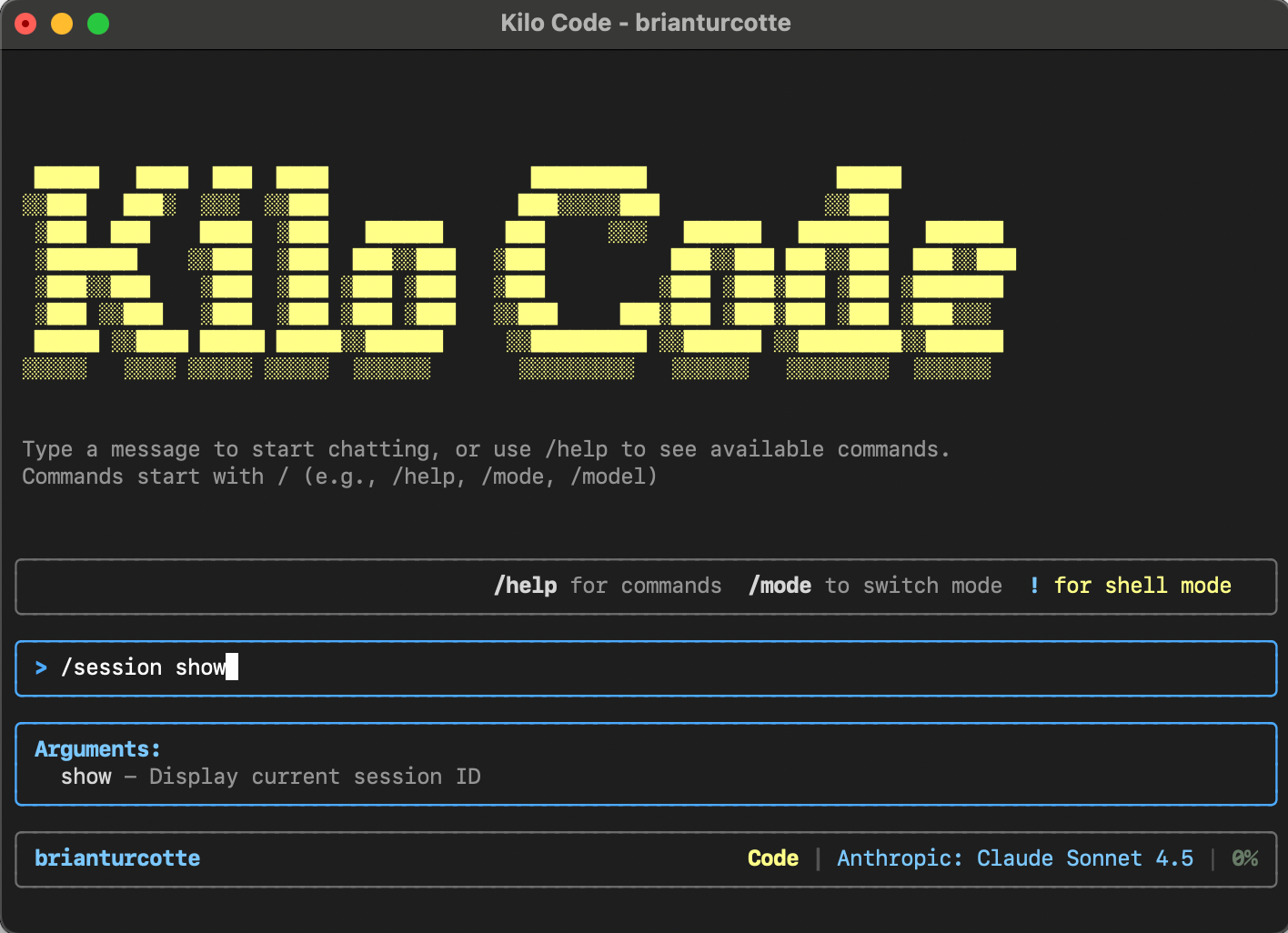Click 'Display current session ID' description
Viewport: 1288px width, 933px height.
pos(315,777)
